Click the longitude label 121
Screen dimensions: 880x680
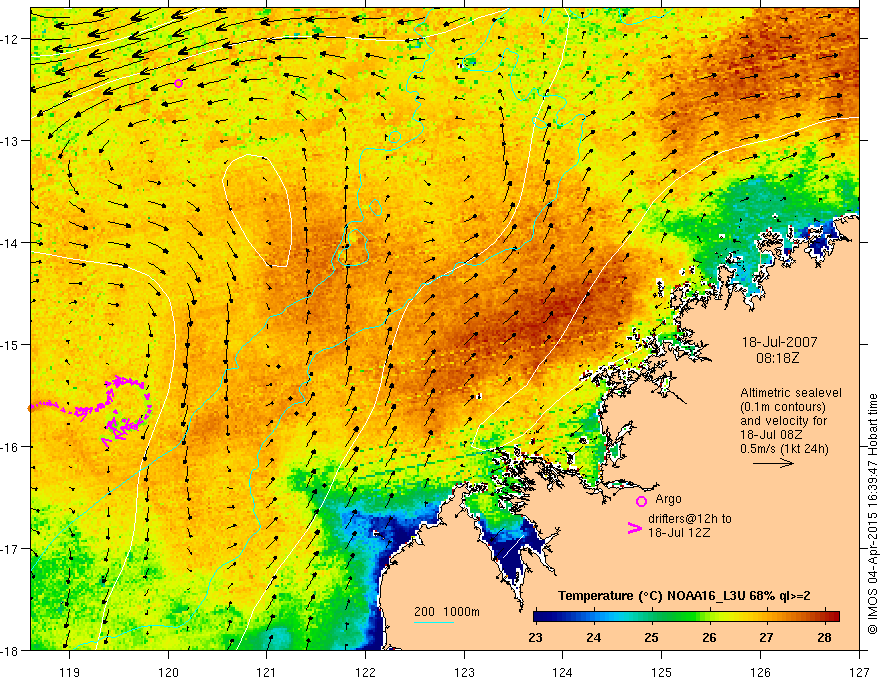coord(267,672)
